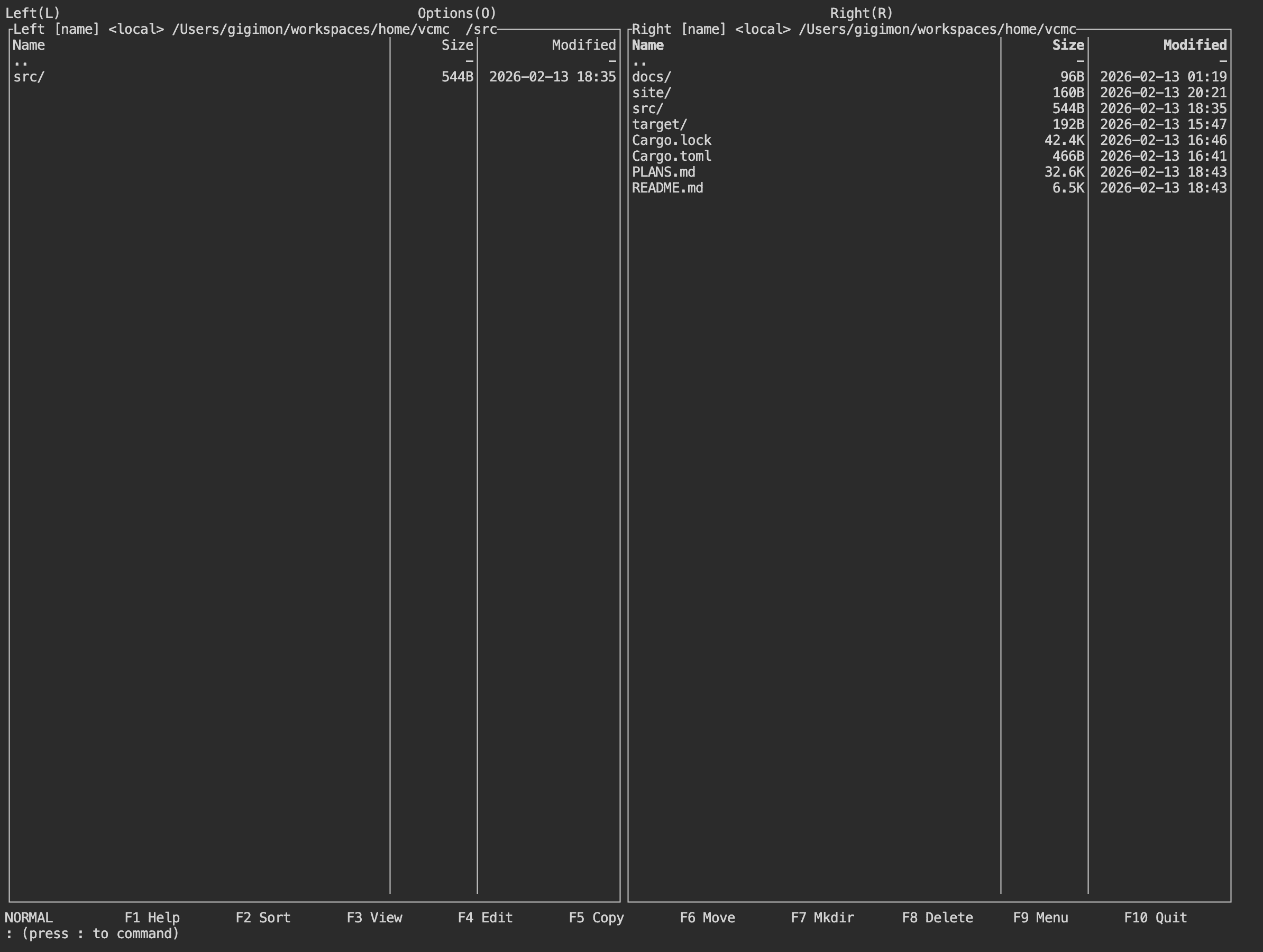
Task: Select PLANS.md in the right panel
Action: (665, 171)
